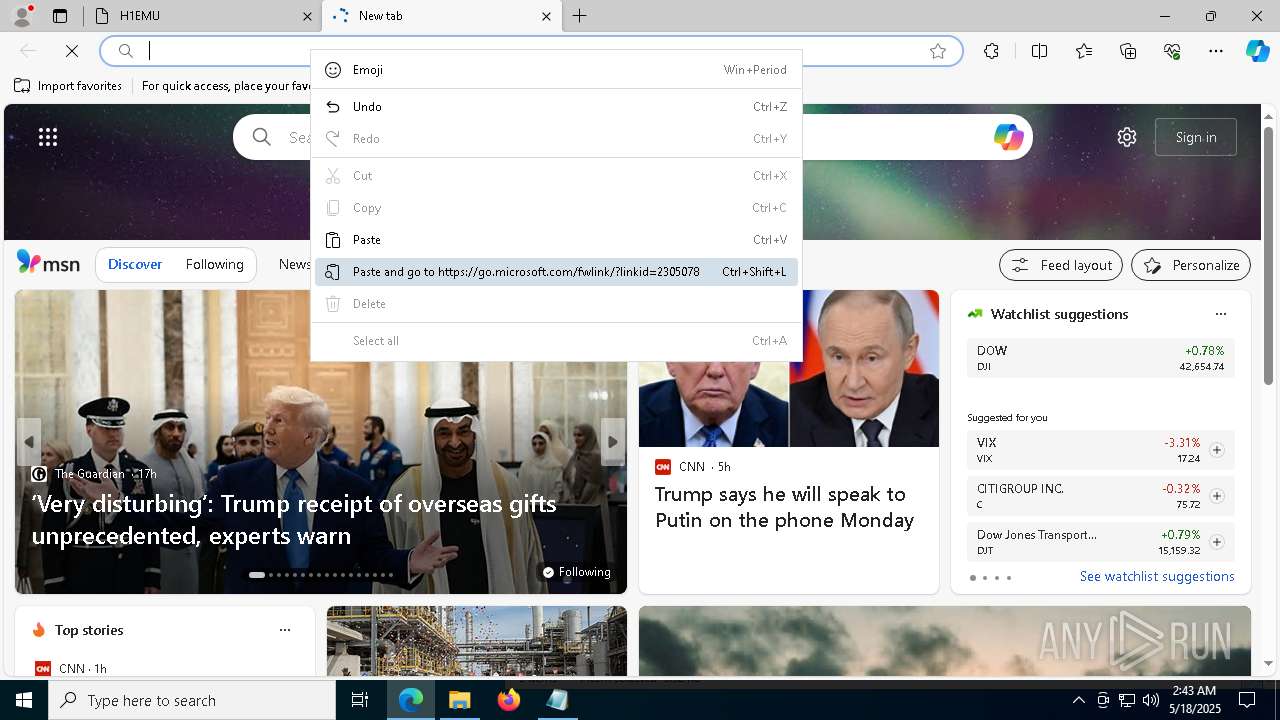
Task: Open the Copilot sidebar icon
Action: pos(1257,51)
